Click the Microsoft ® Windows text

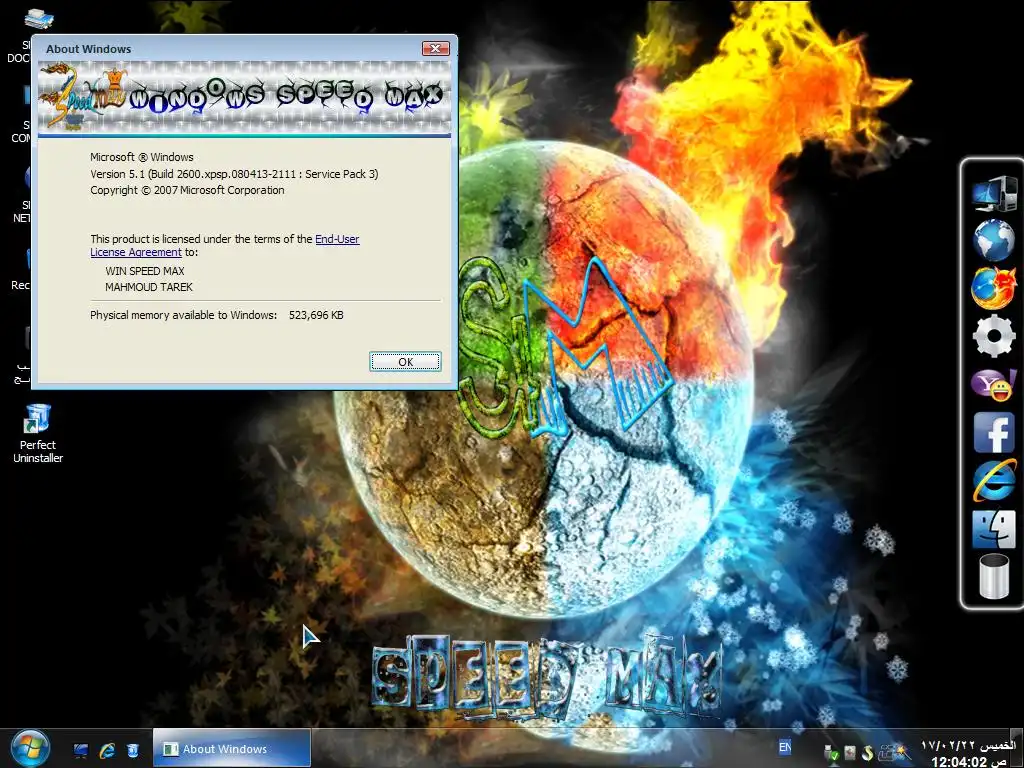(142, 157)
